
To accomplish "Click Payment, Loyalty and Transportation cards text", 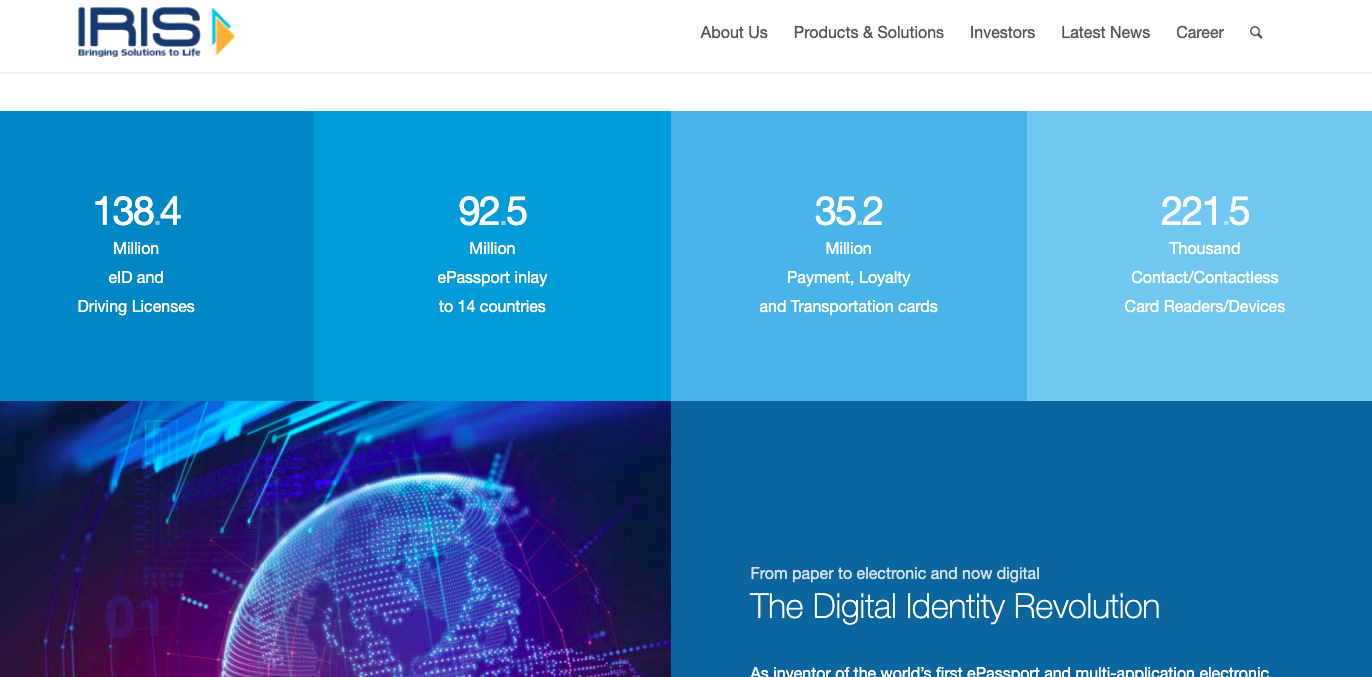I will point(848,292).
